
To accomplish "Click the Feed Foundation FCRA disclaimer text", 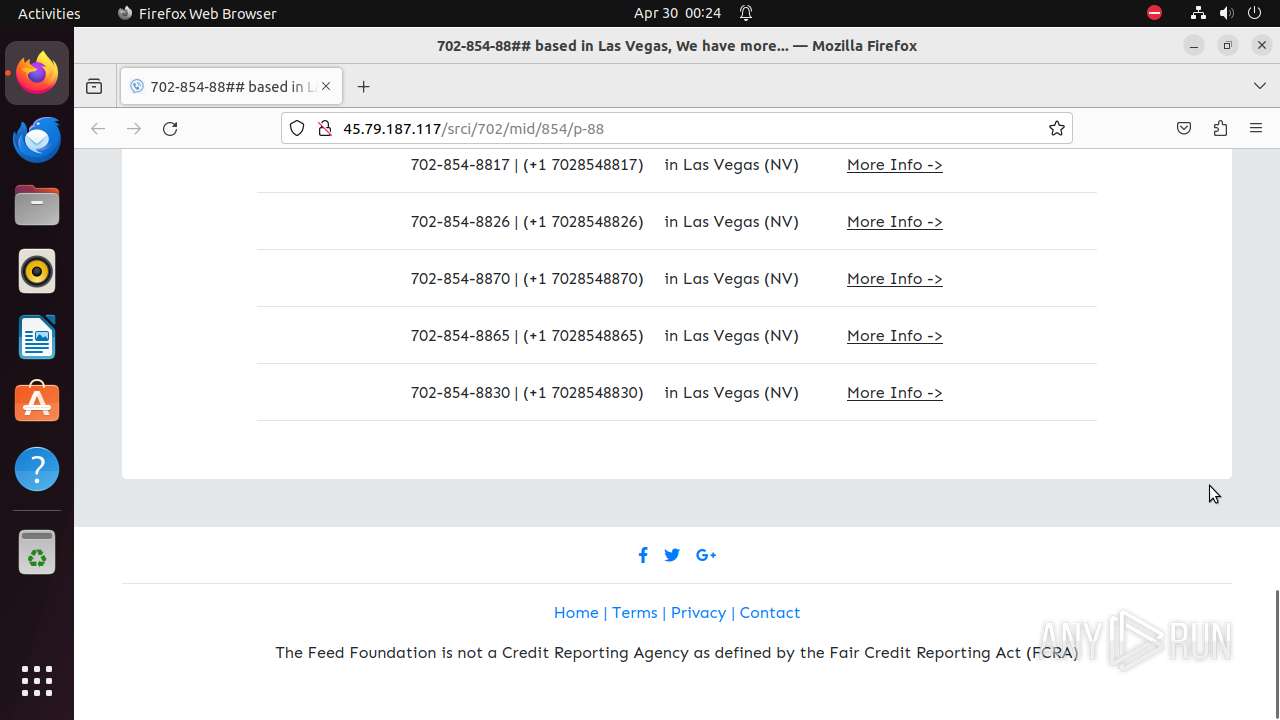I will [x=677, y=652].
